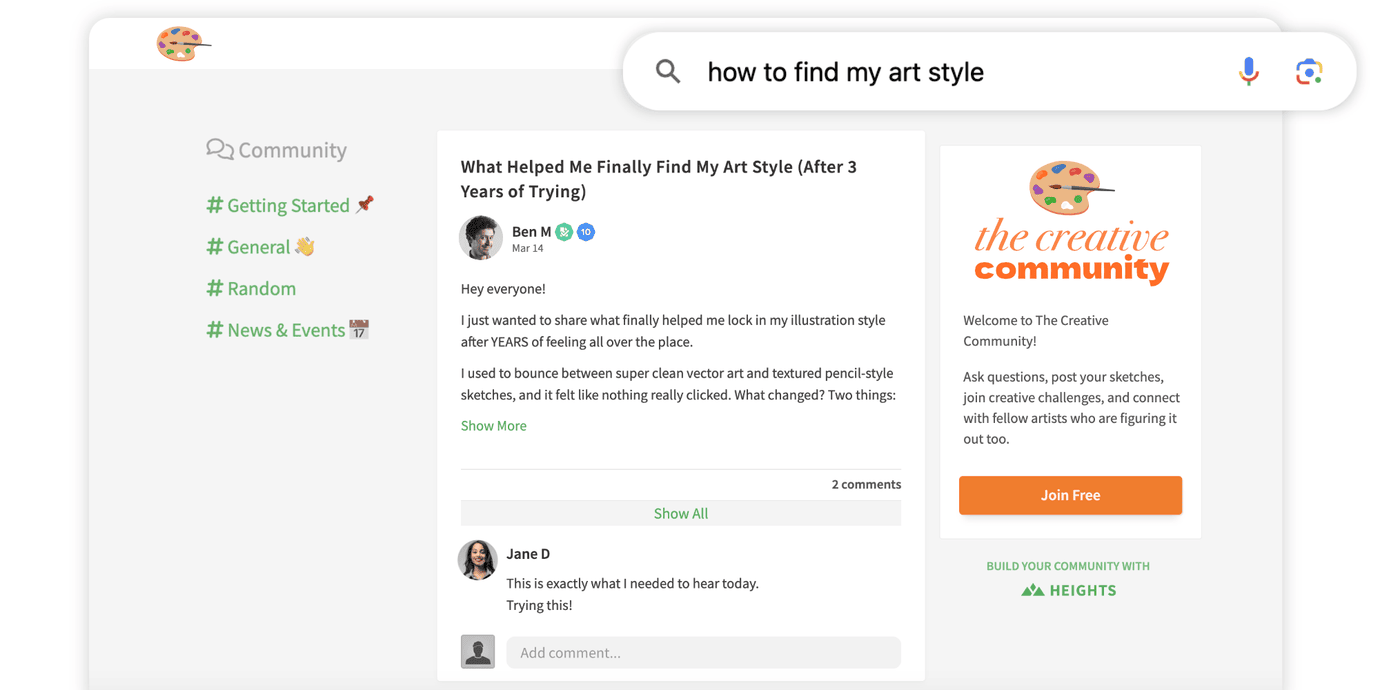Image resolution: width=1380 pixels, height=690 pixels.
Task: Click the palette logo in header
Action: [x=181, y=44]
